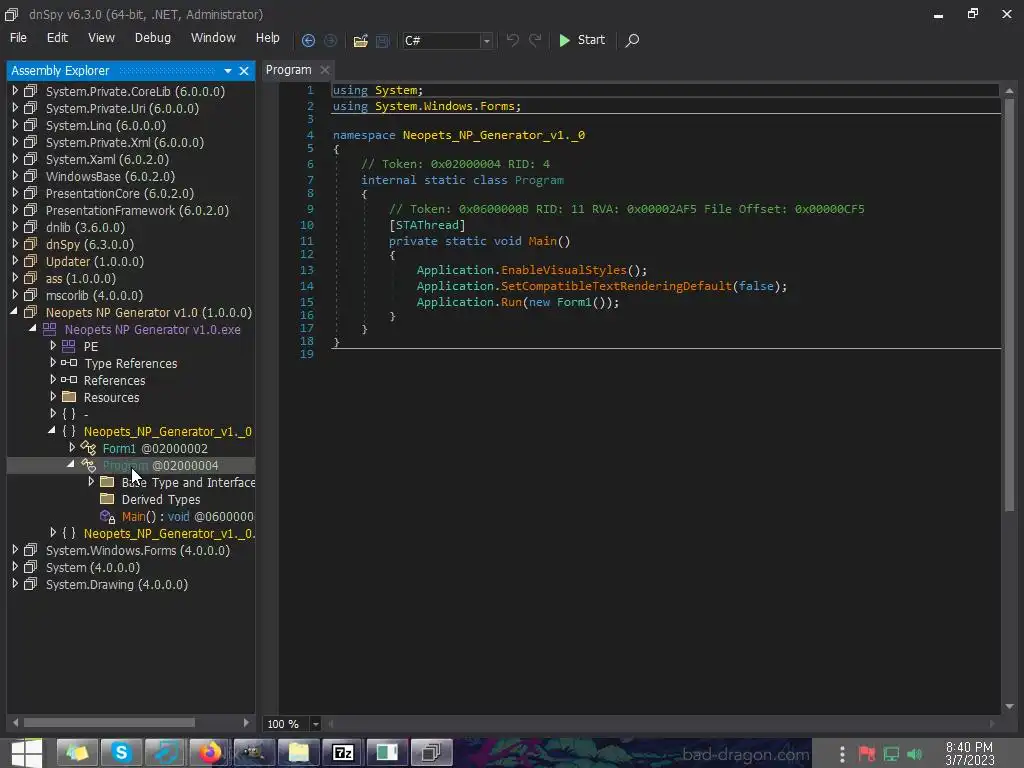Collapse the Program @02000004 class node

[71, 465]
